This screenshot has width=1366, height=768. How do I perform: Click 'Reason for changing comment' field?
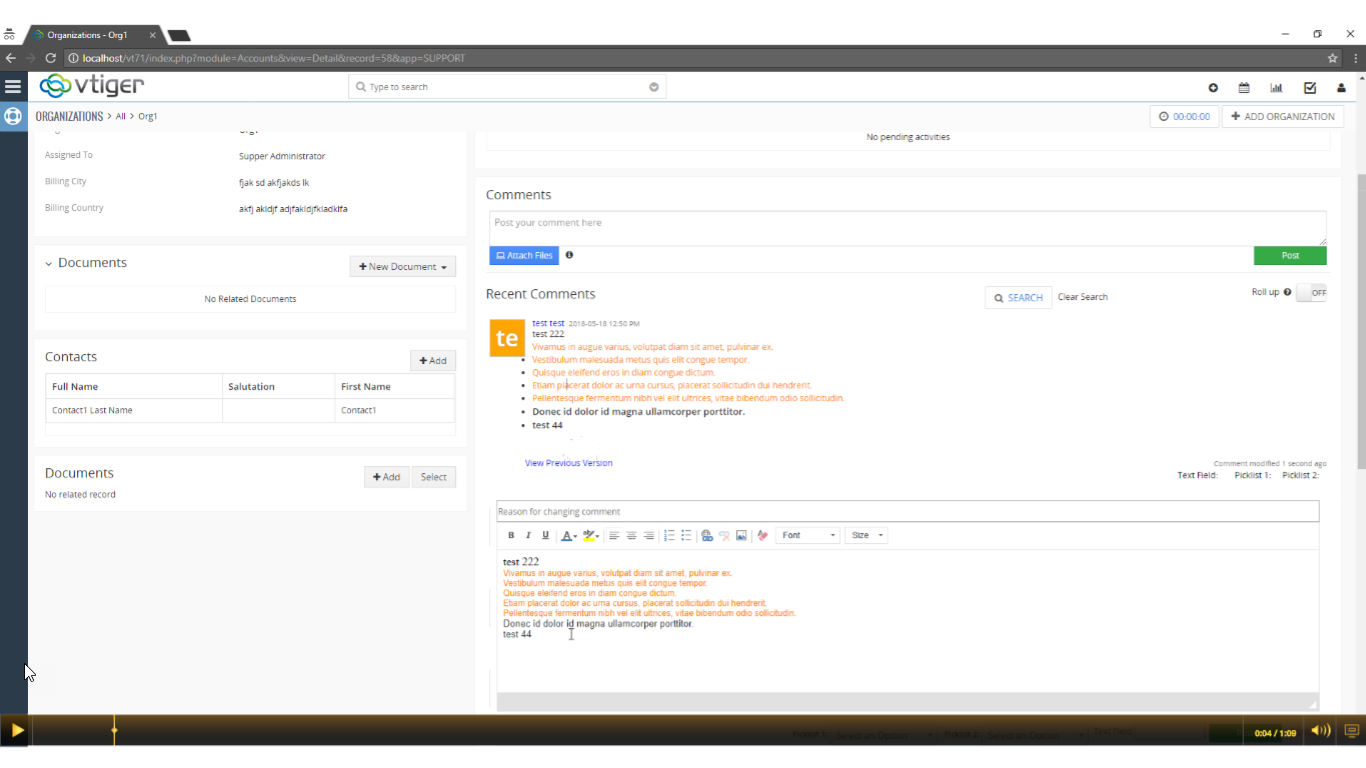[908, 512]
